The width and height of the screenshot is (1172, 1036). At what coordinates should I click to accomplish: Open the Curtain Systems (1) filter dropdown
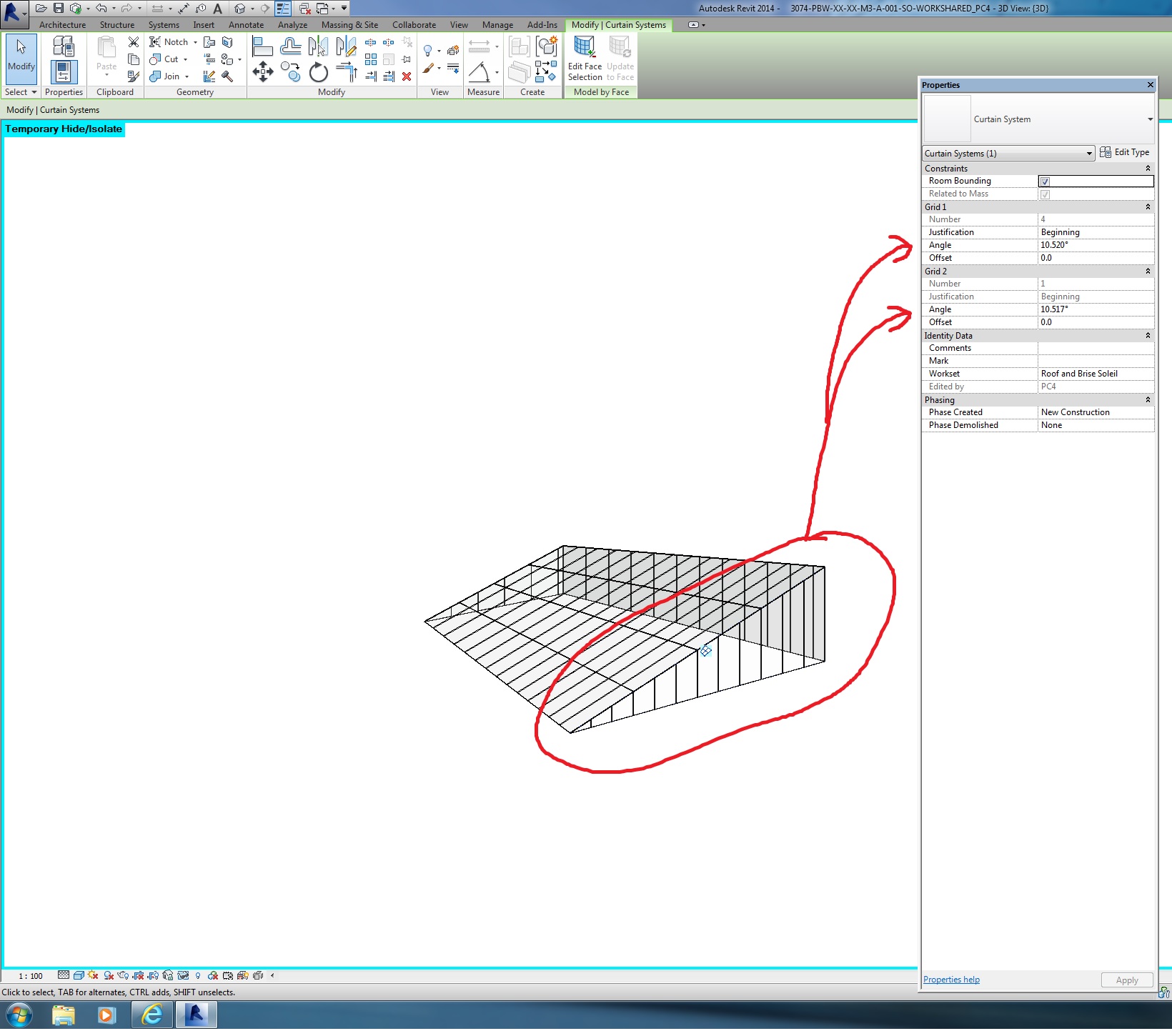1008,154
